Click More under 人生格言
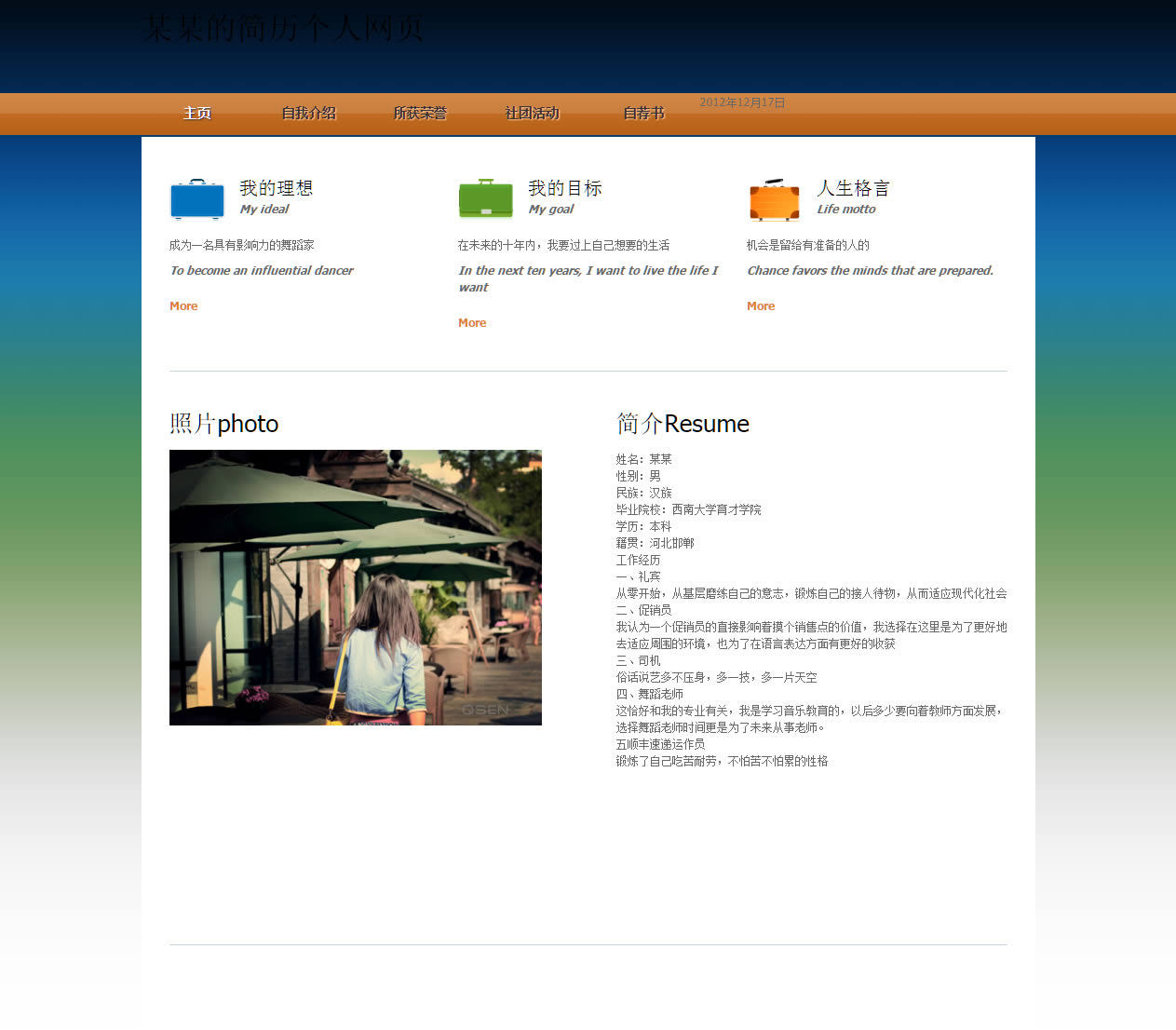This screenshot has width=1176, height=1030. (x=761, y=306)
